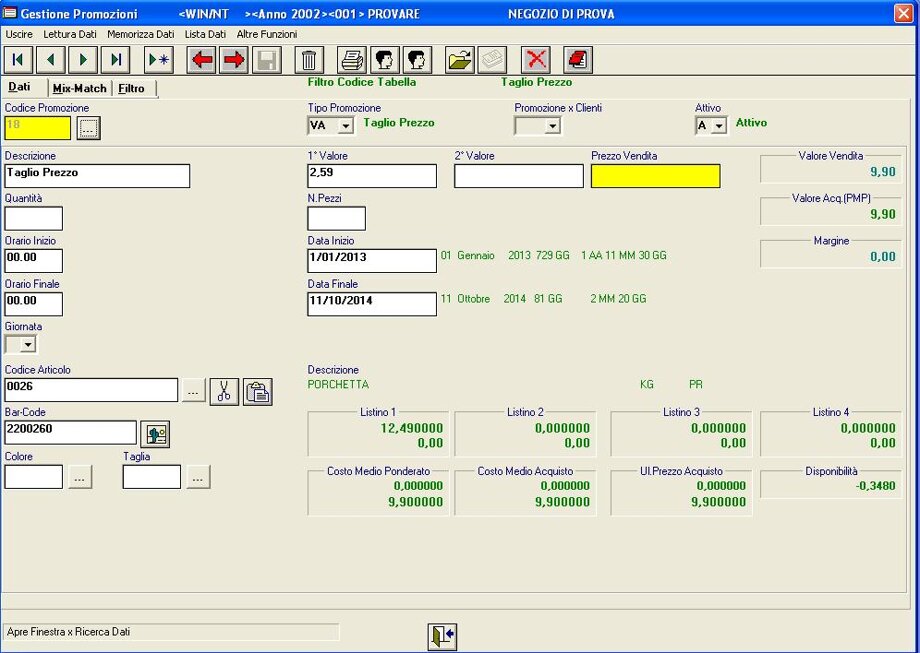920x653 pixels.
Task: Expand the Tipo Promozione dropdown
Action: click(346, 126)
